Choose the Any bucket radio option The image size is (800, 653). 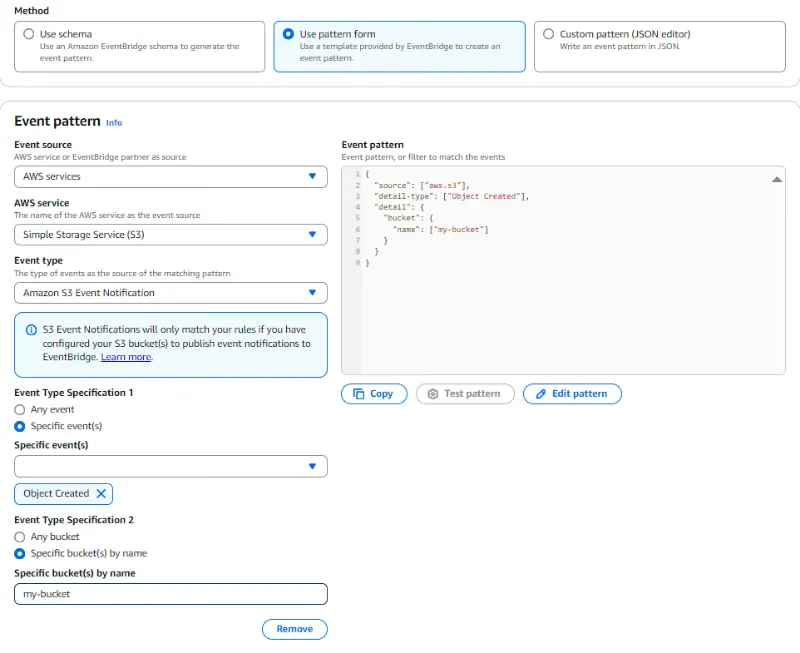[x=19, y=537]
